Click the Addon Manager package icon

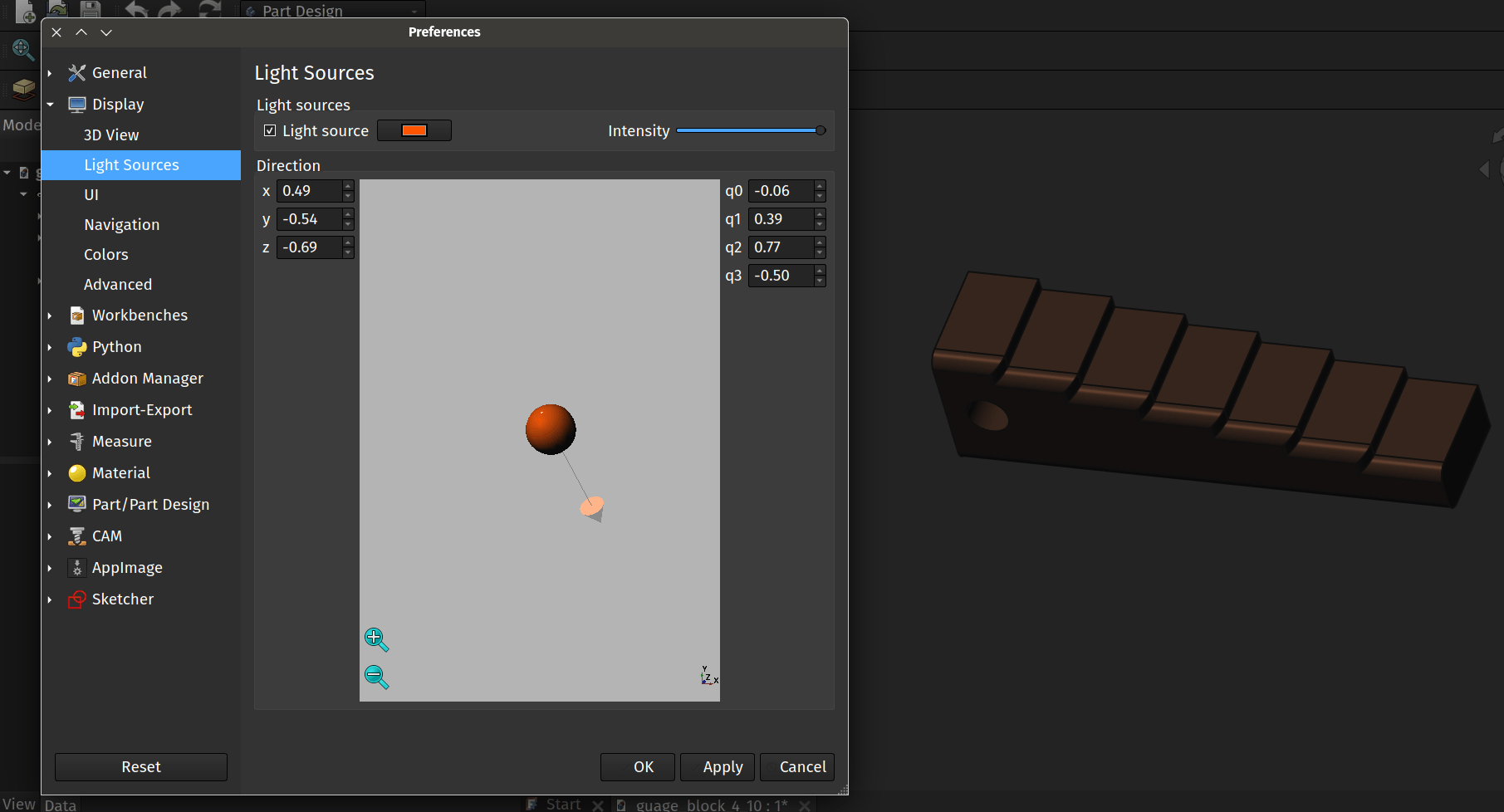77,379
